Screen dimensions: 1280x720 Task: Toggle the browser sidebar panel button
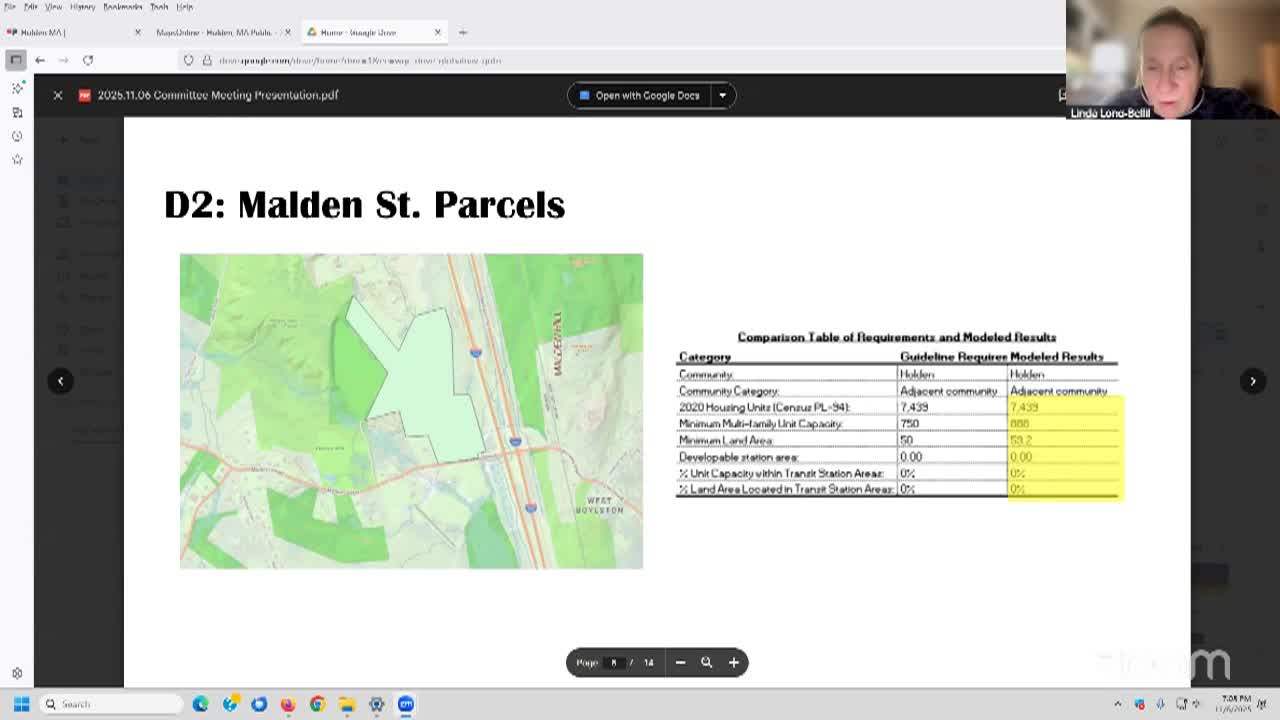pyautogui.click(x=16, y=60)
